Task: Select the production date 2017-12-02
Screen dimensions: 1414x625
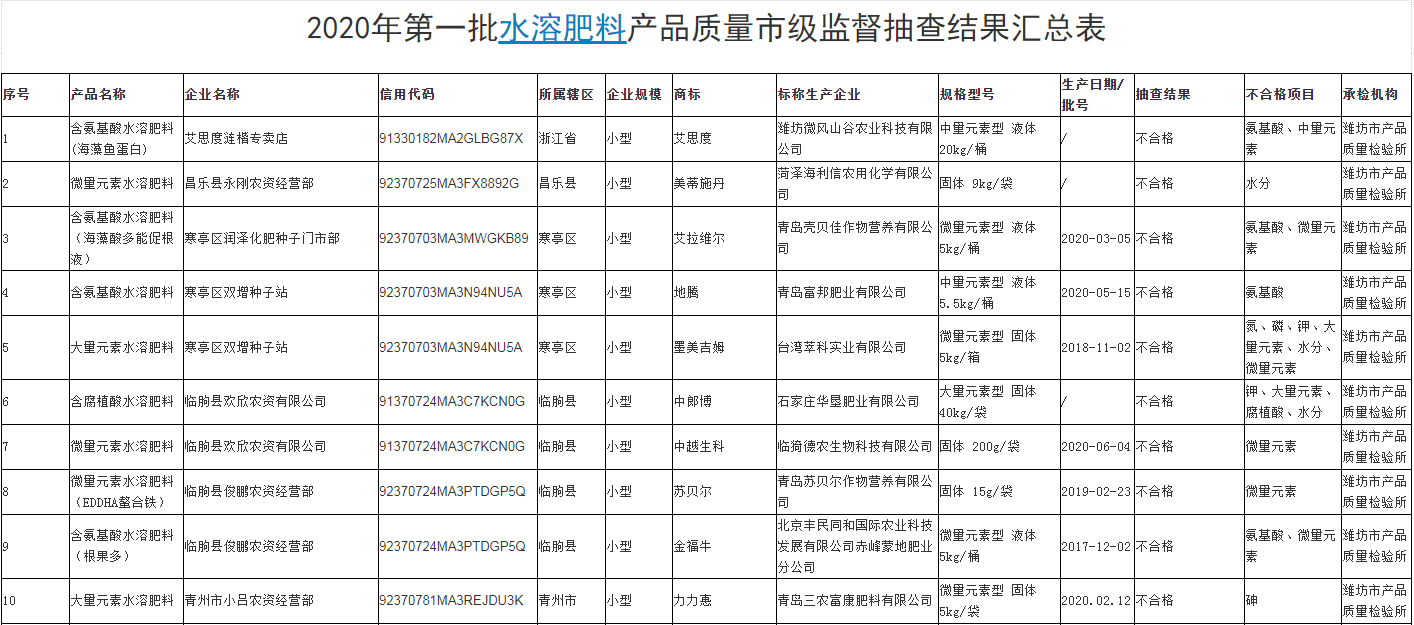Action: click(x=1096, y=546)
